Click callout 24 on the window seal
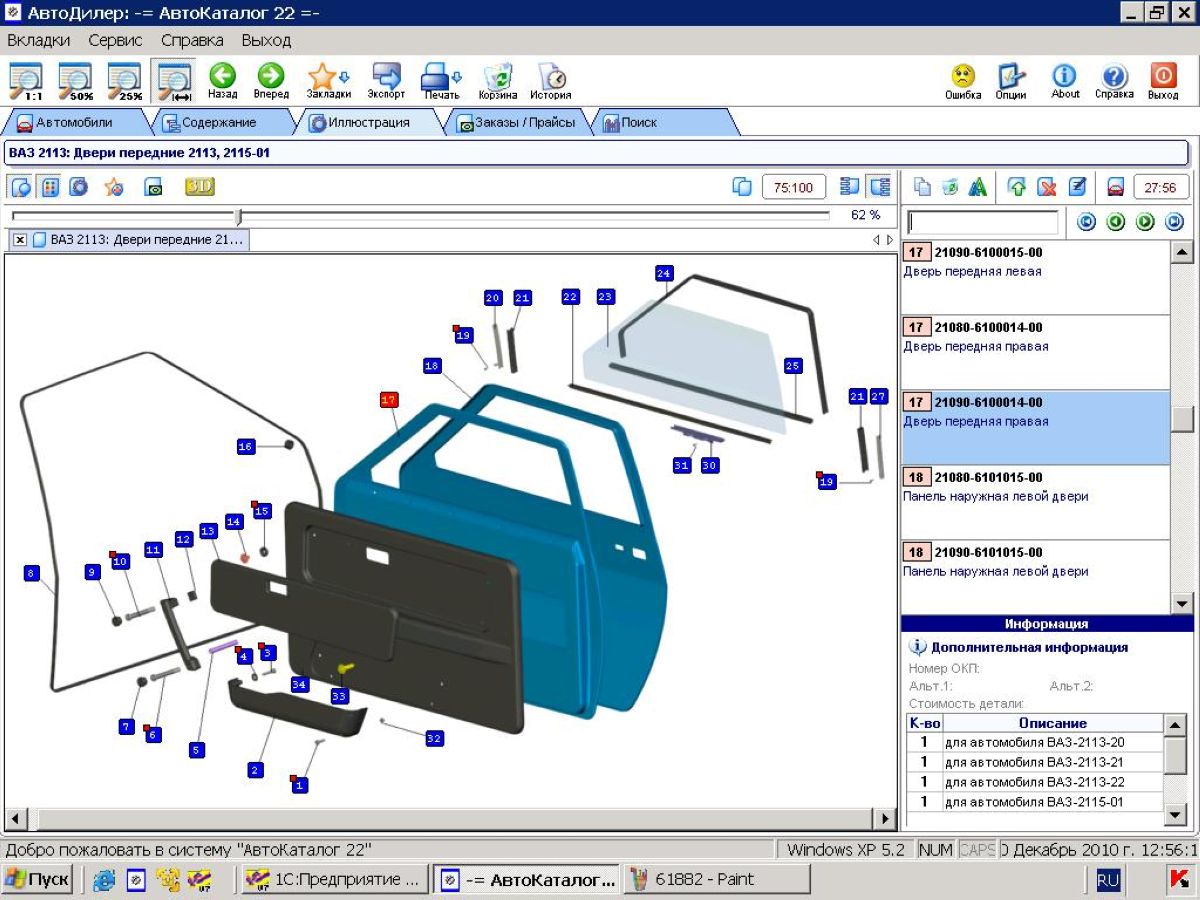 coord(664,273)
